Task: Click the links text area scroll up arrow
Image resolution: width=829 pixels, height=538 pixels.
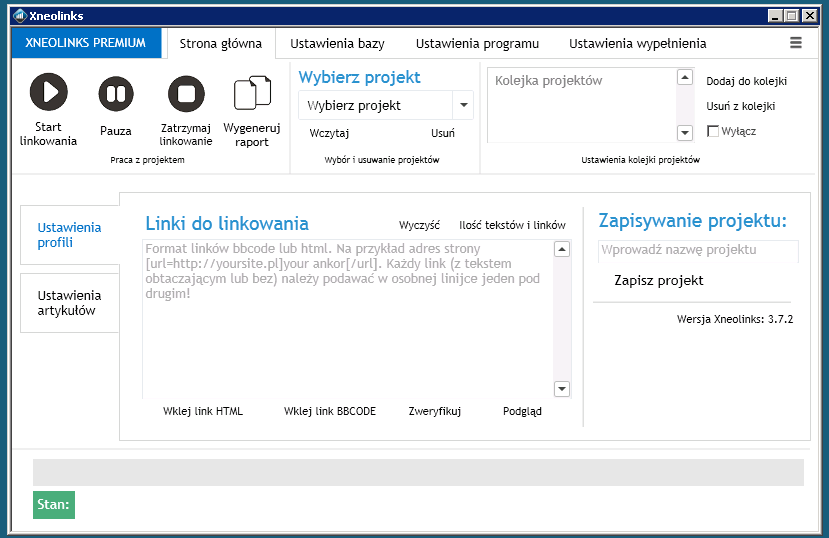Action: tap(561, 249)
